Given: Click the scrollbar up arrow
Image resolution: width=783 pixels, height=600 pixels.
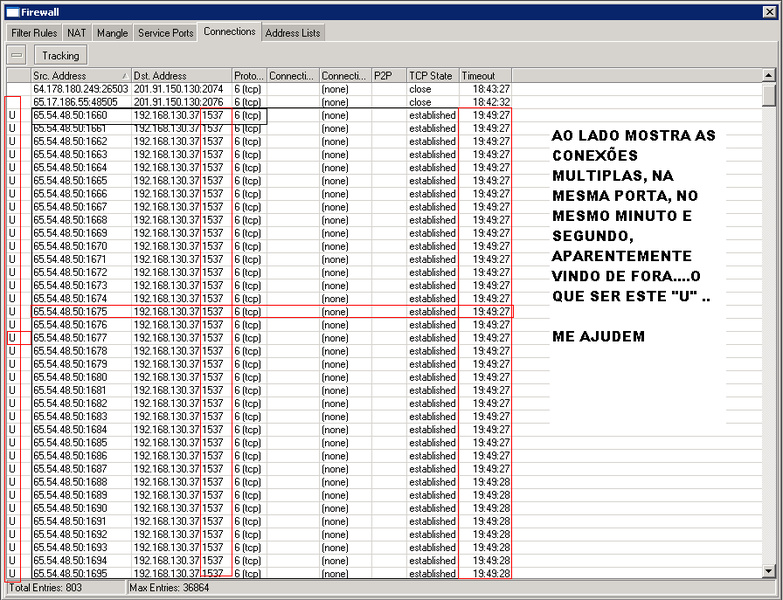Looking at the screenshot, I should [768, 76].
